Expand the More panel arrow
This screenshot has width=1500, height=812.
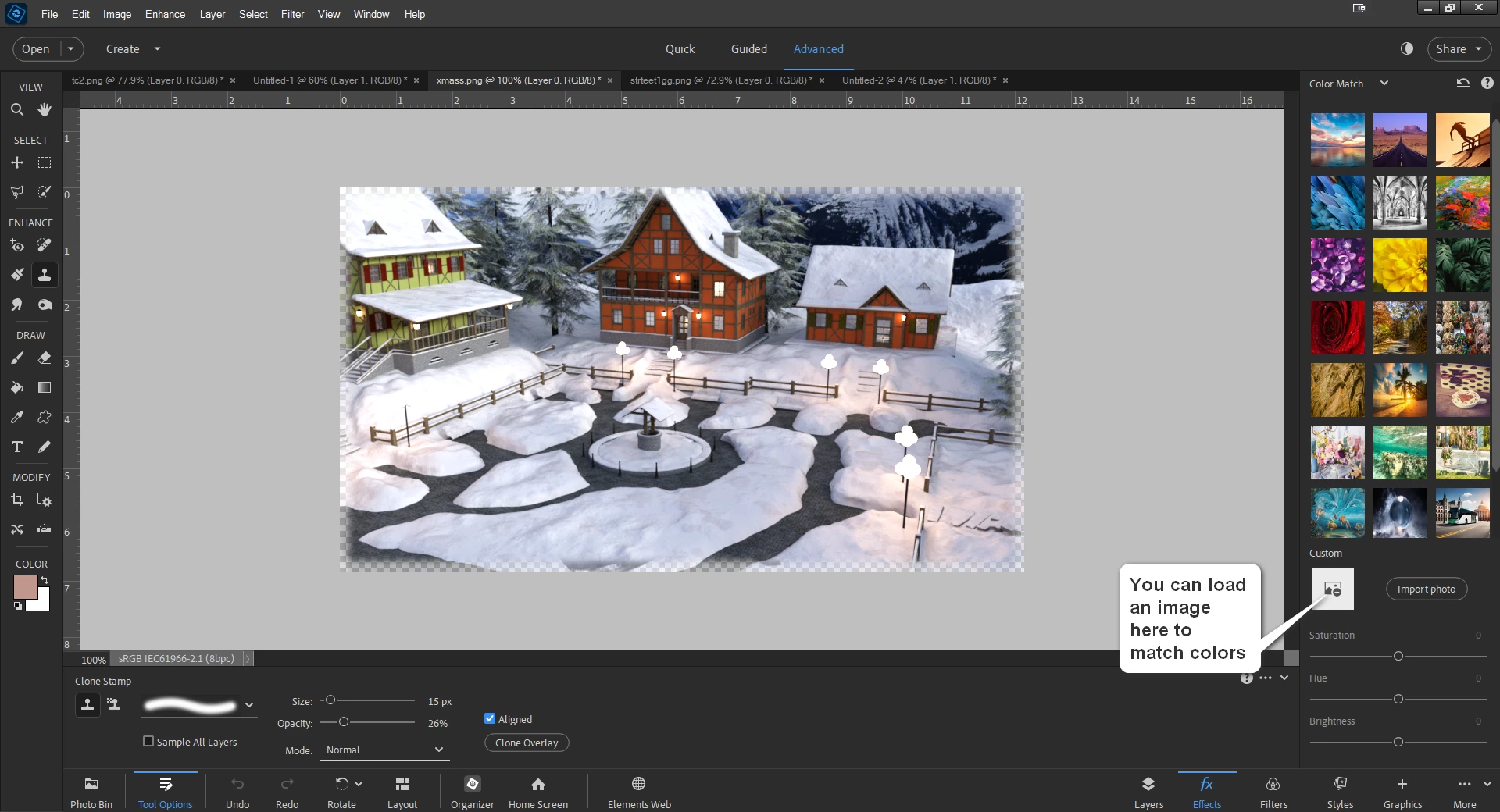pos(1487,783)
